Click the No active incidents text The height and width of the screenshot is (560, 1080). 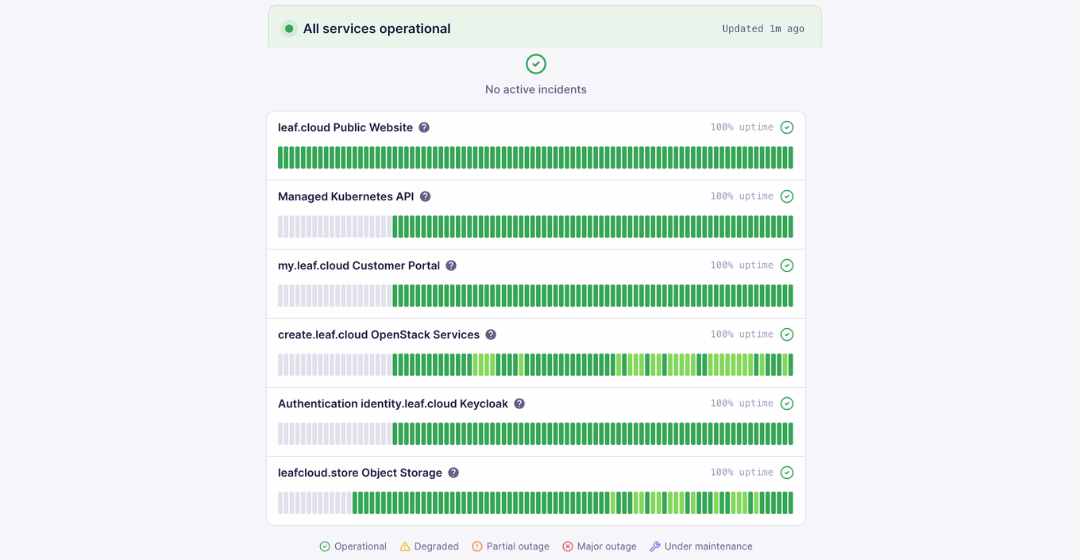click(x=536, y=90)
